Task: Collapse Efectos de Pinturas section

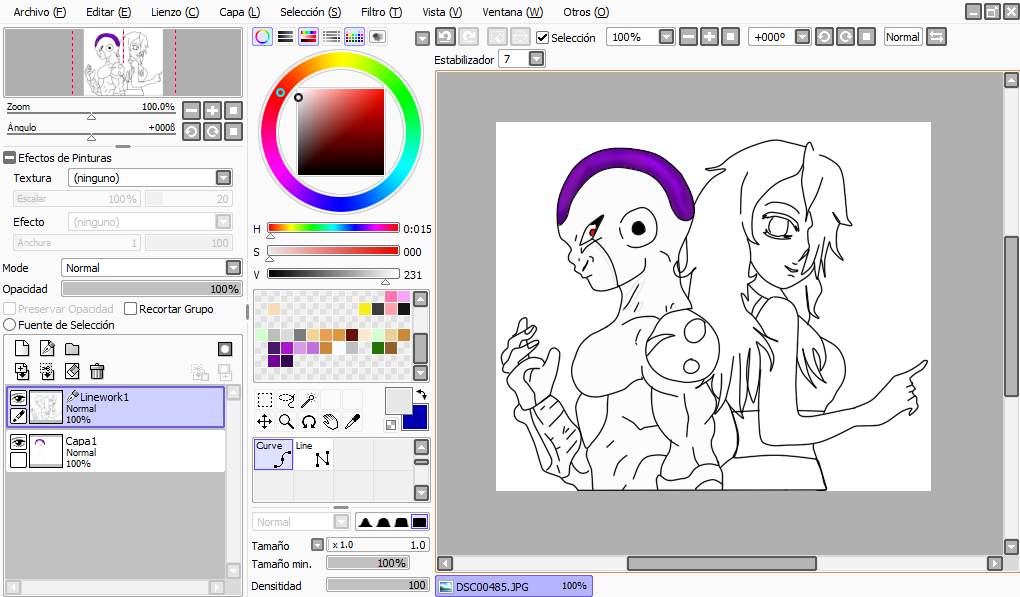Action: tap(10, 158)
